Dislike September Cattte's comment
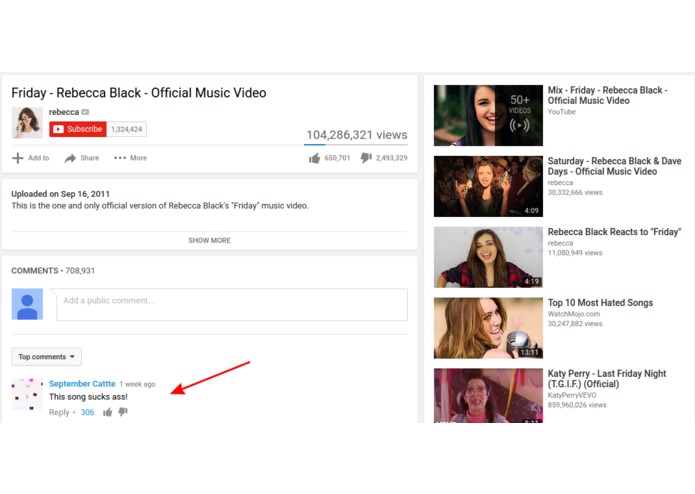Viewport: 695px width, 494px height. pyautogui.click(x=123, y=412)
